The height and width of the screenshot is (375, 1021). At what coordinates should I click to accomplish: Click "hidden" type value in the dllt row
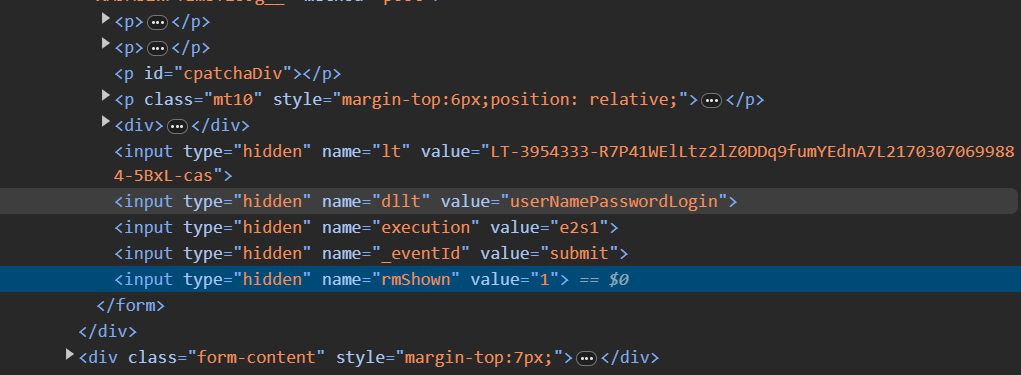[273, 201]
